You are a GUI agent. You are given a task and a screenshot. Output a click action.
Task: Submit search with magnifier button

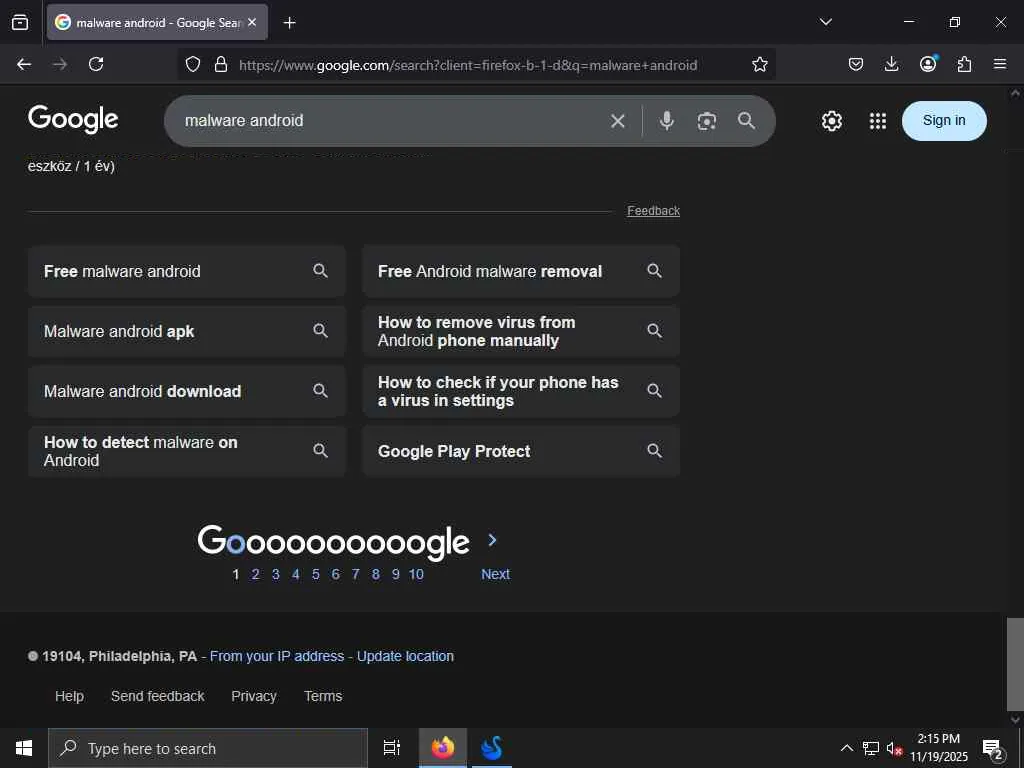tap(746, 120)
